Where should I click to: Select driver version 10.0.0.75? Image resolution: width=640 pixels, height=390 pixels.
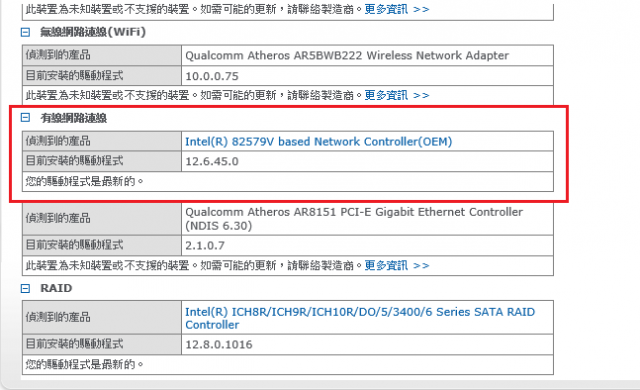point(212,76)
